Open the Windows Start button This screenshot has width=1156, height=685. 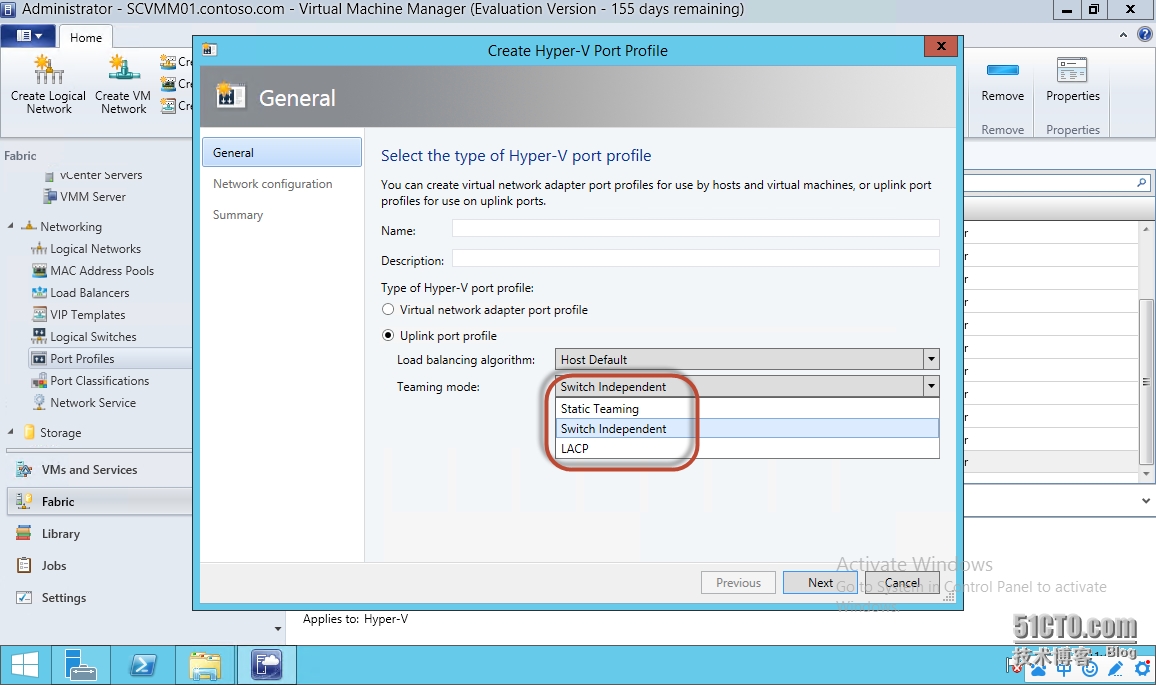(x=25, y=665)
